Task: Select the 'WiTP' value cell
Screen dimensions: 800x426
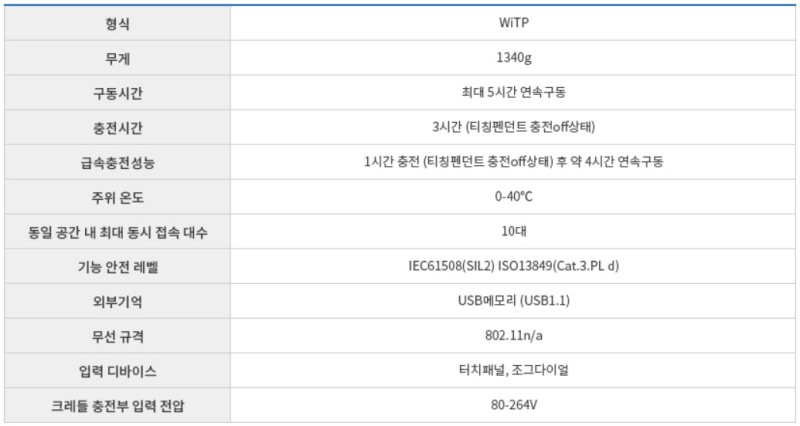Action: (x=515, y=23)
